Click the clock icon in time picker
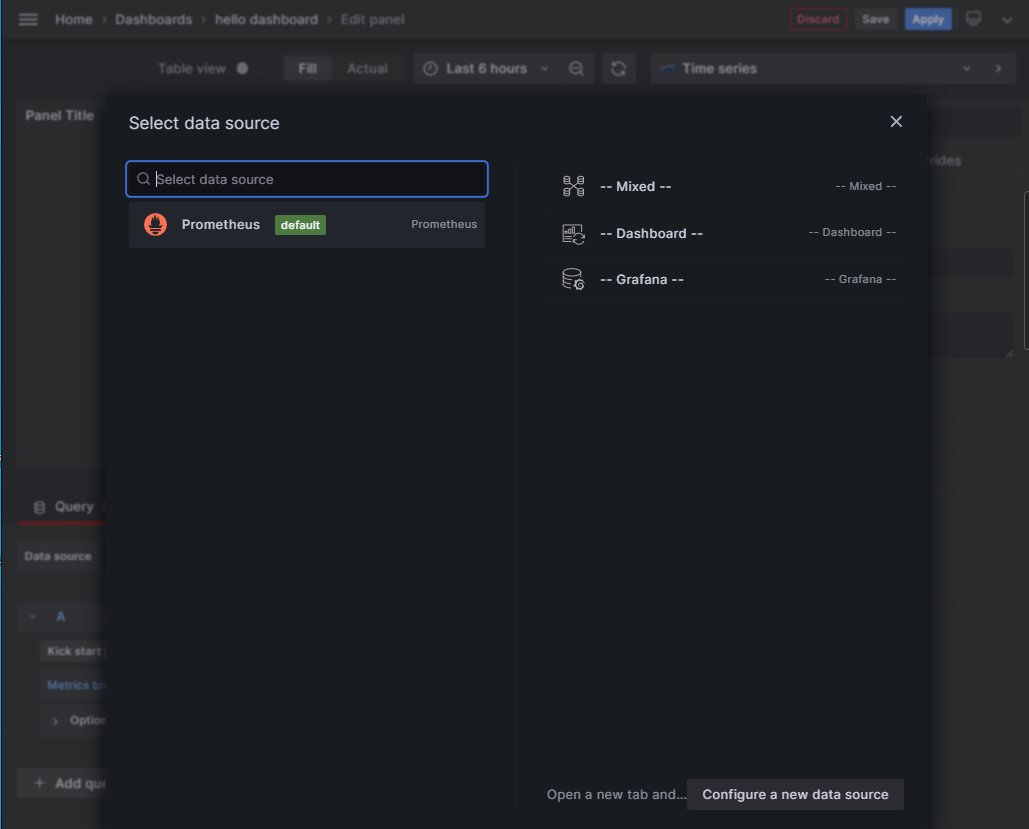The height and width of the screenshot is (829, 1029). tap(430, 68)
